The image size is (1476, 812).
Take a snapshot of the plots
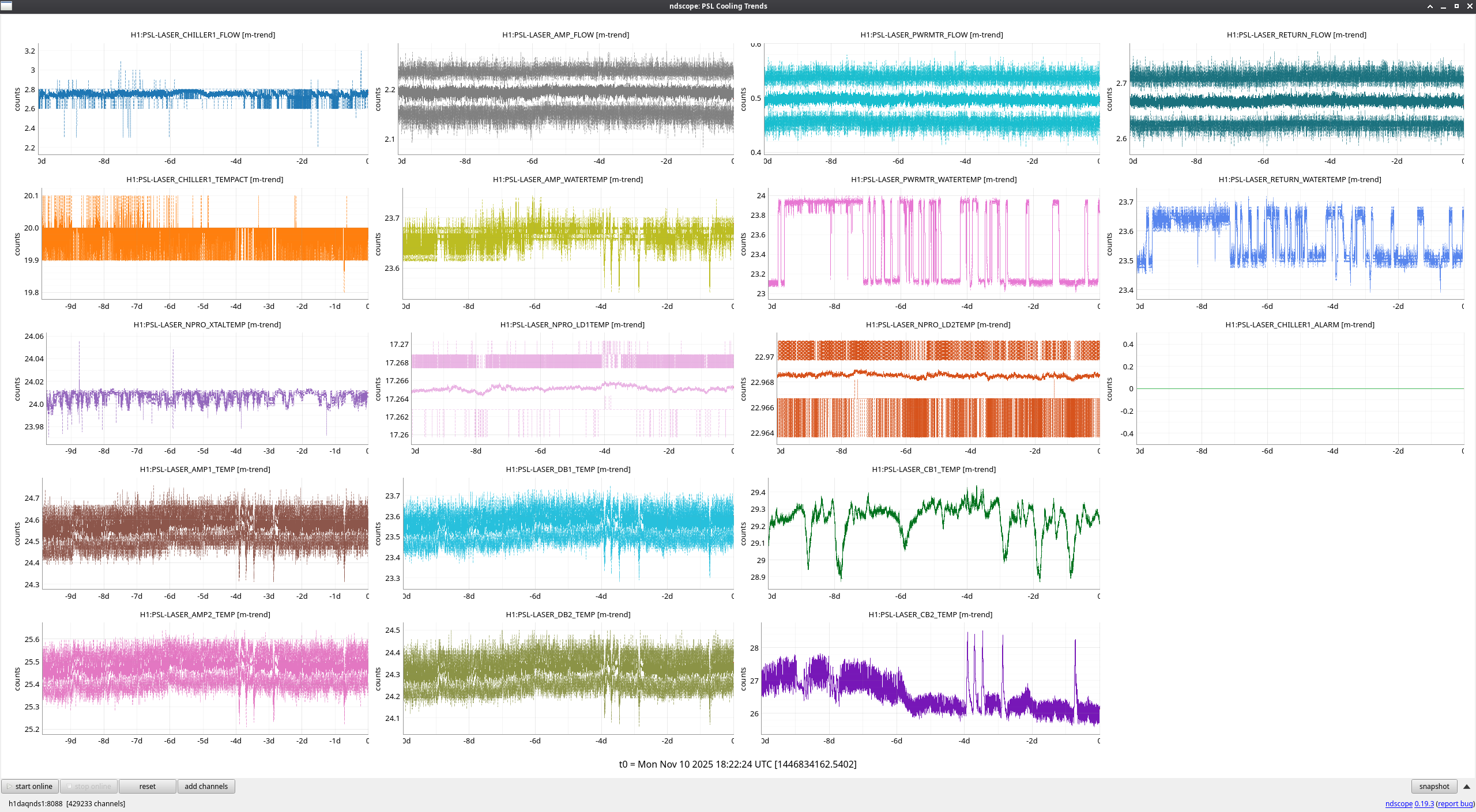pos(1433,786)
